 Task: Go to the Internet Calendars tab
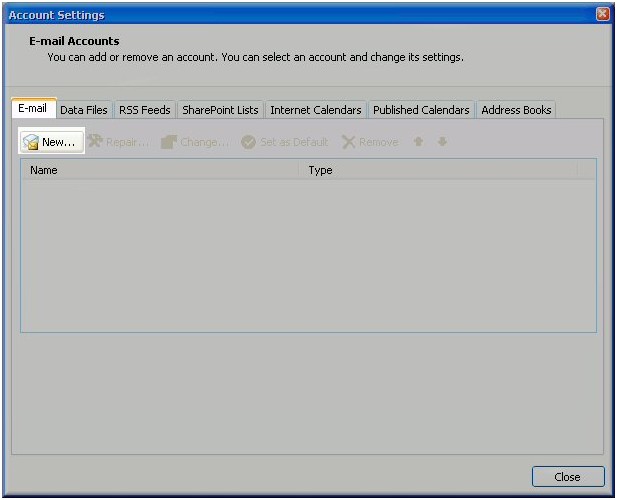pos(316,110)
